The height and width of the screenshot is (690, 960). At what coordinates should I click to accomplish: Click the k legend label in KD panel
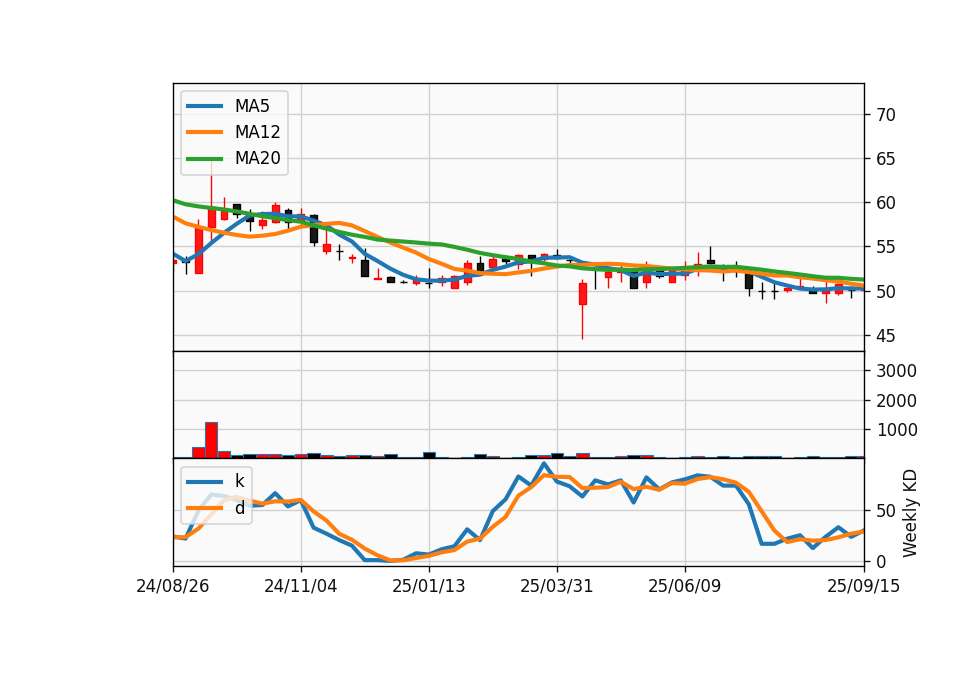tap(239, 481)
